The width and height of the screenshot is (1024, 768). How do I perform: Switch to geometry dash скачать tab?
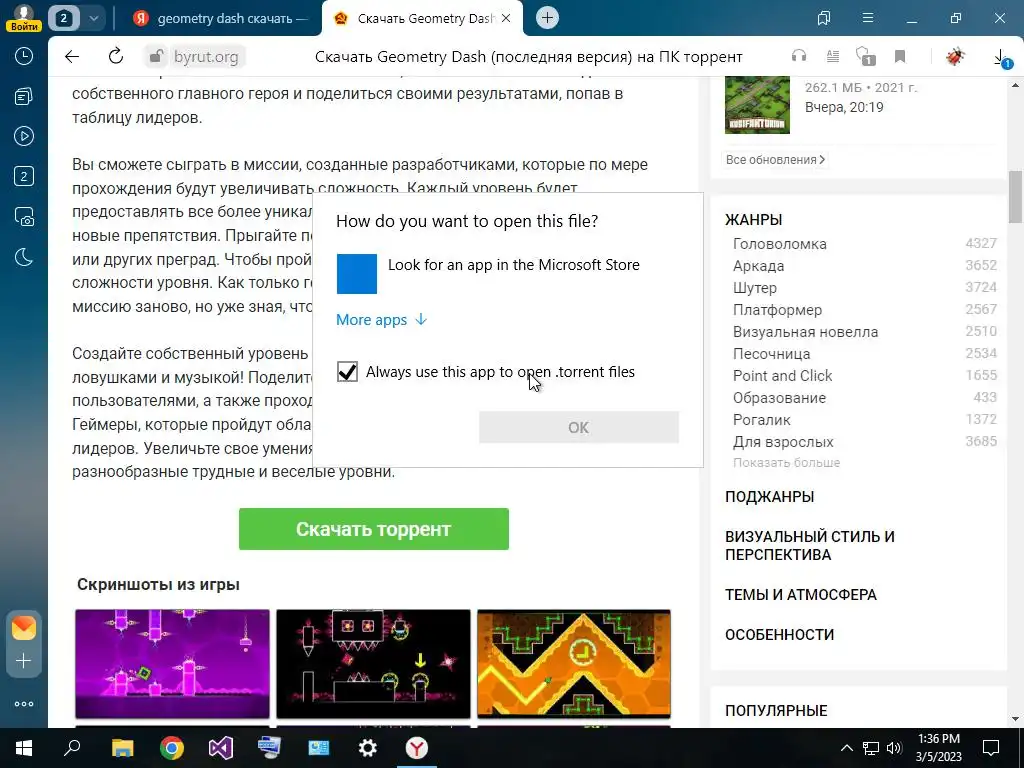(221, 18)
